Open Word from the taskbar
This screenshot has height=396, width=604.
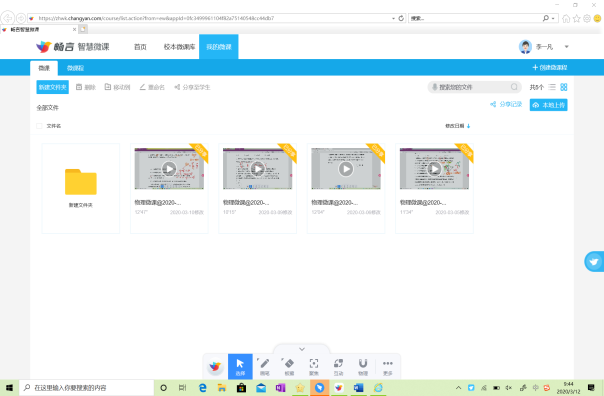click(358, 388)
